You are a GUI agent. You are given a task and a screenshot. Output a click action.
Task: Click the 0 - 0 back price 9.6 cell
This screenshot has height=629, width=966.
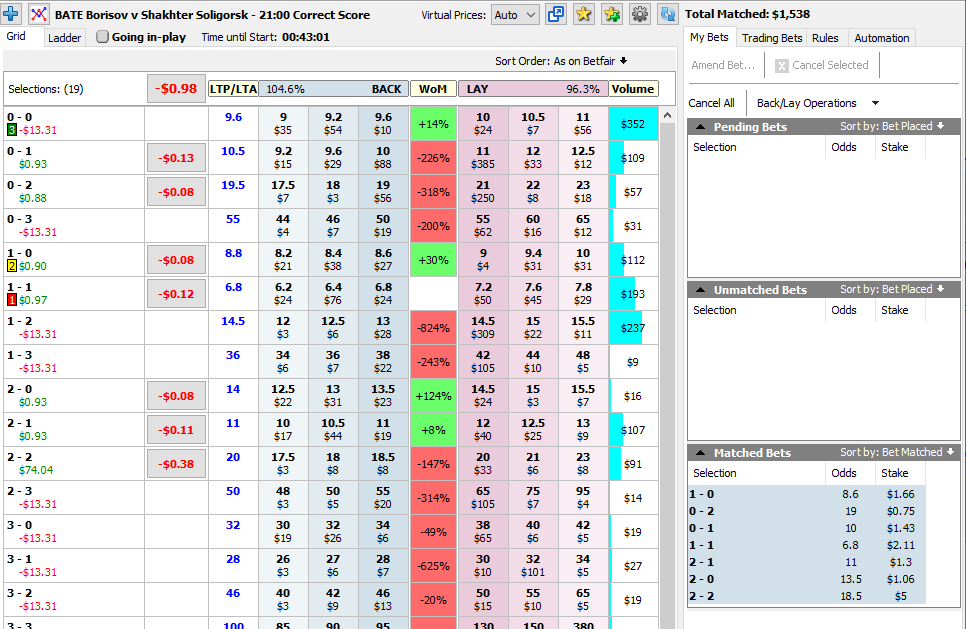(383, 123)
